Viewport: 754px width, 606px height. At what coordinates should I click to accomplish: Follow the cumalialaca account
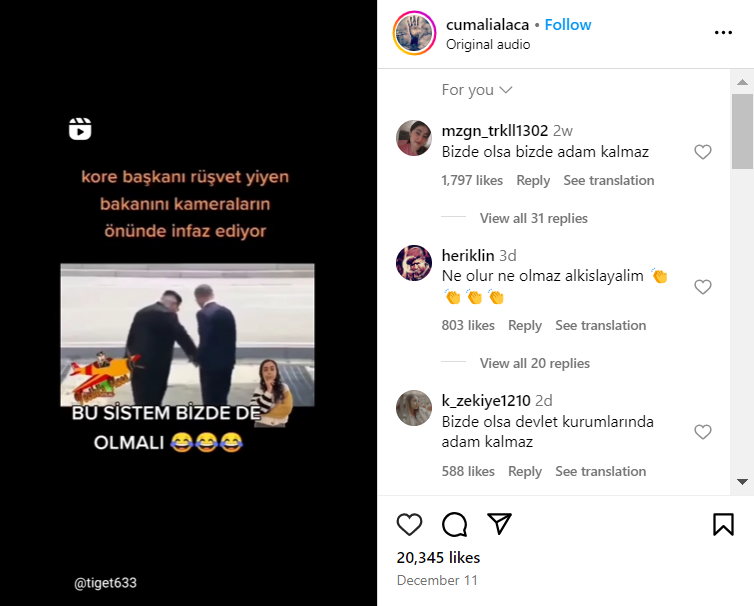coord(568,24)
